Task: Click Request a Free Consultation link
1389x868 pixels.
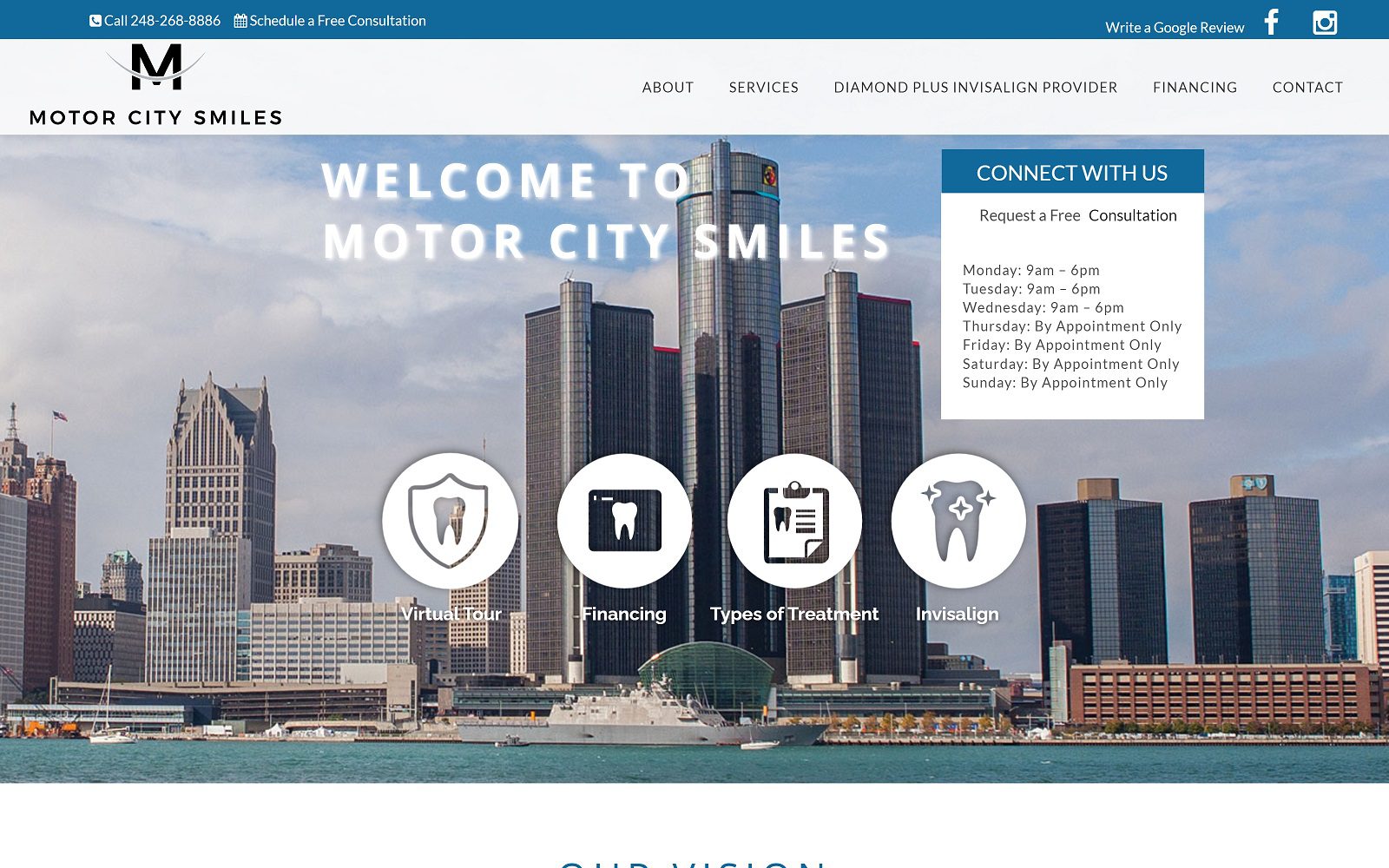Action: click(x=1078, y=215)
